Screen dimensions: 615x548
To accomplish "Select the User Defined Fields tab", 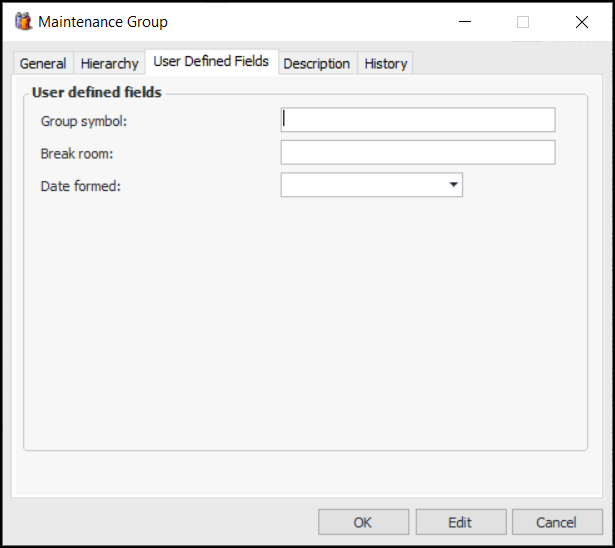I will pos(211,61).
